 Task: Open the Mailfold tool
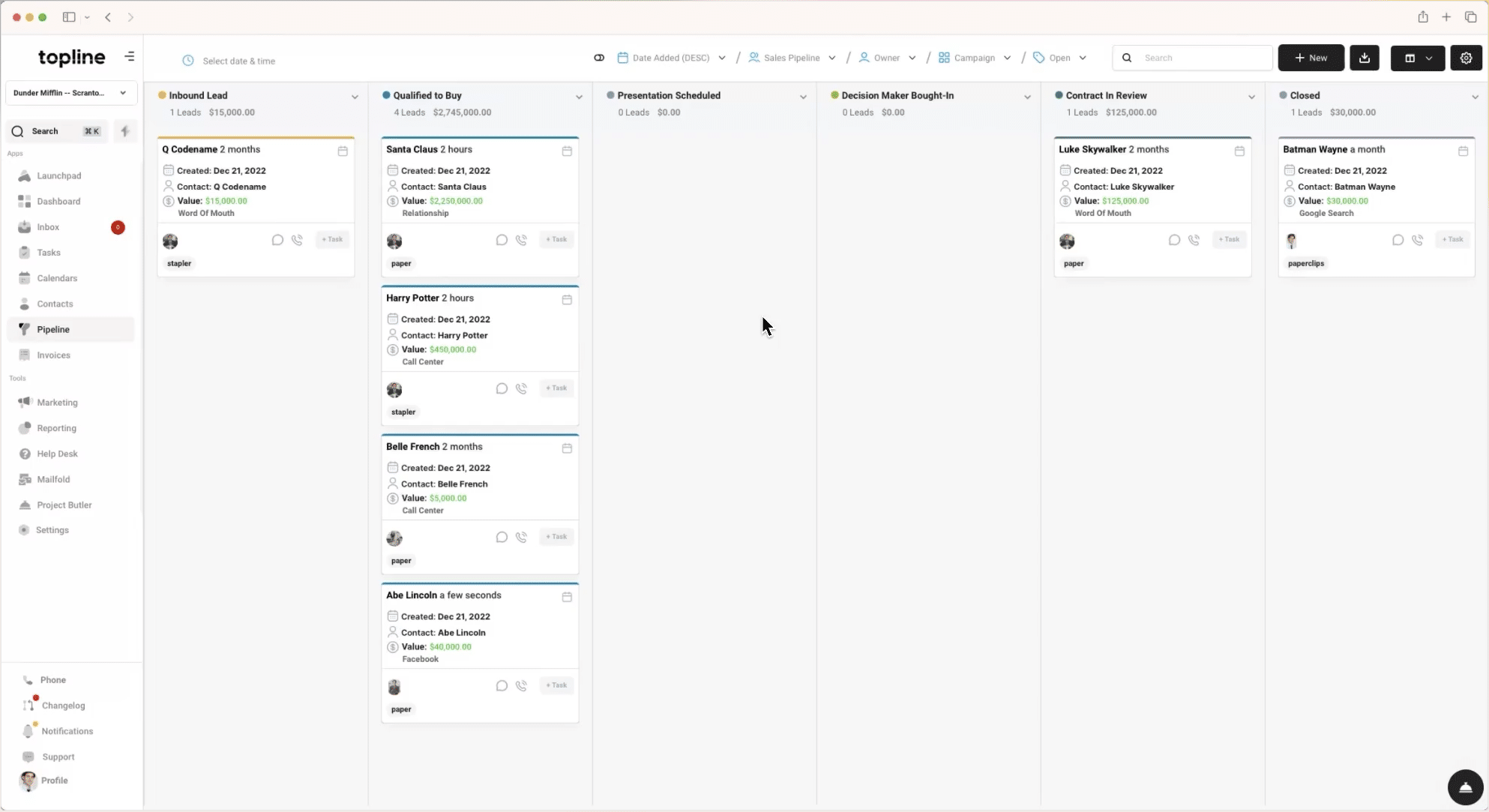click(x=53, y=479)
